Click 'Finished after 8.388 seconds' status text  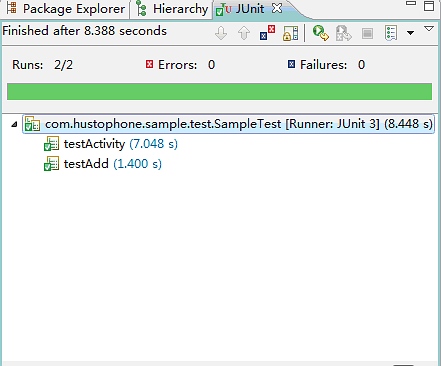pos(84,31)
